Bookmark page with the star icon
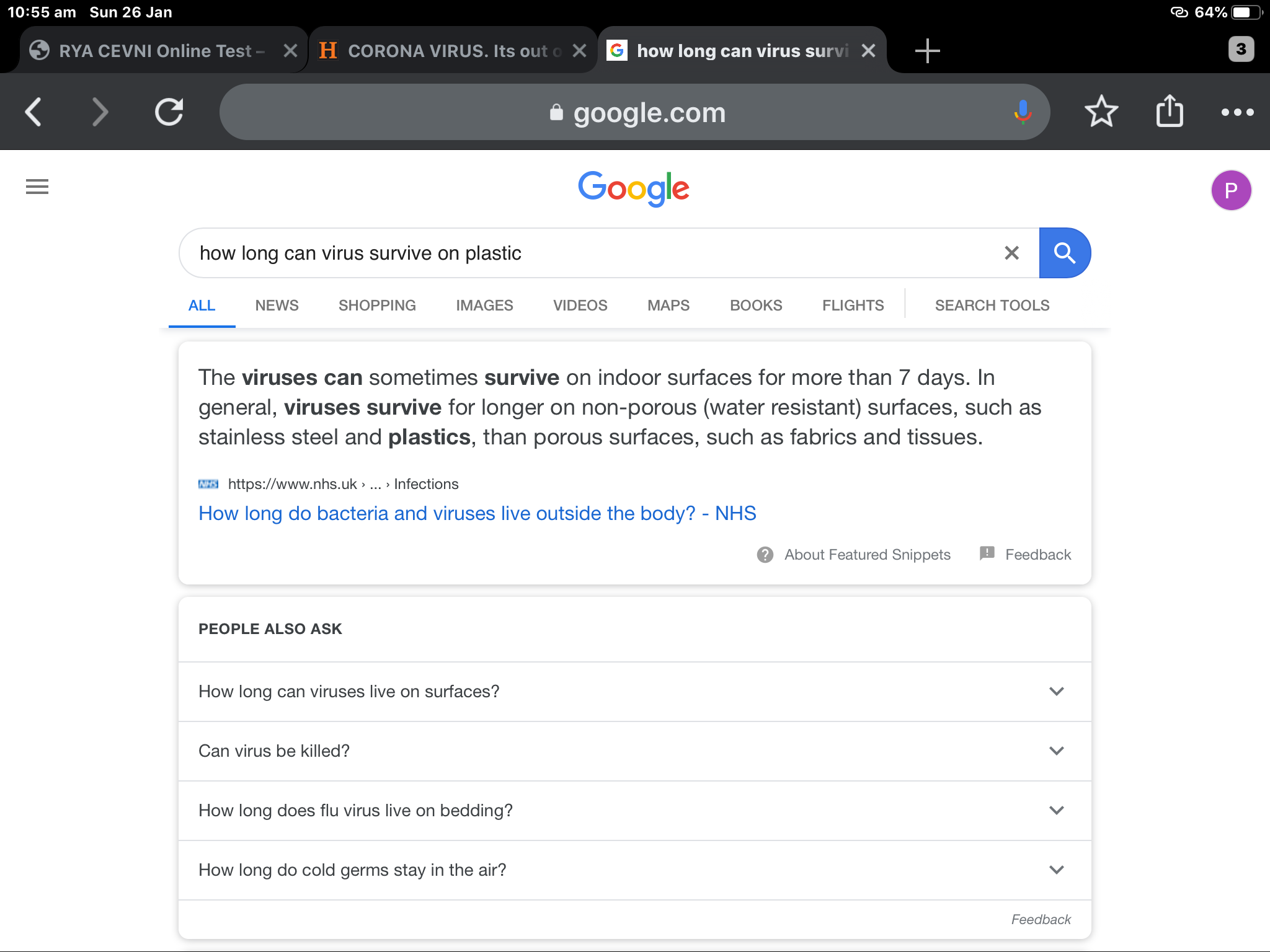The height and width of the screenshot is (952, 1270). pyautogui.click(x=1101, y=112)
